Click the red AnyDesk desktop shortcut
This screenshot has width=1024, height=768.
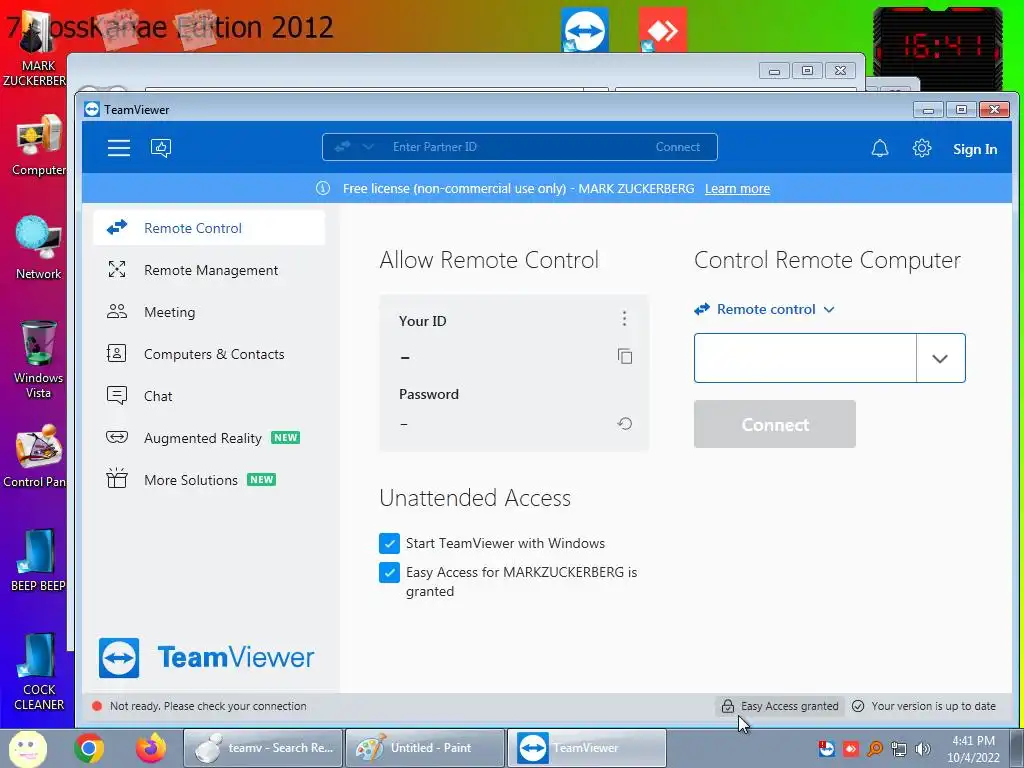tap(662, 30)
